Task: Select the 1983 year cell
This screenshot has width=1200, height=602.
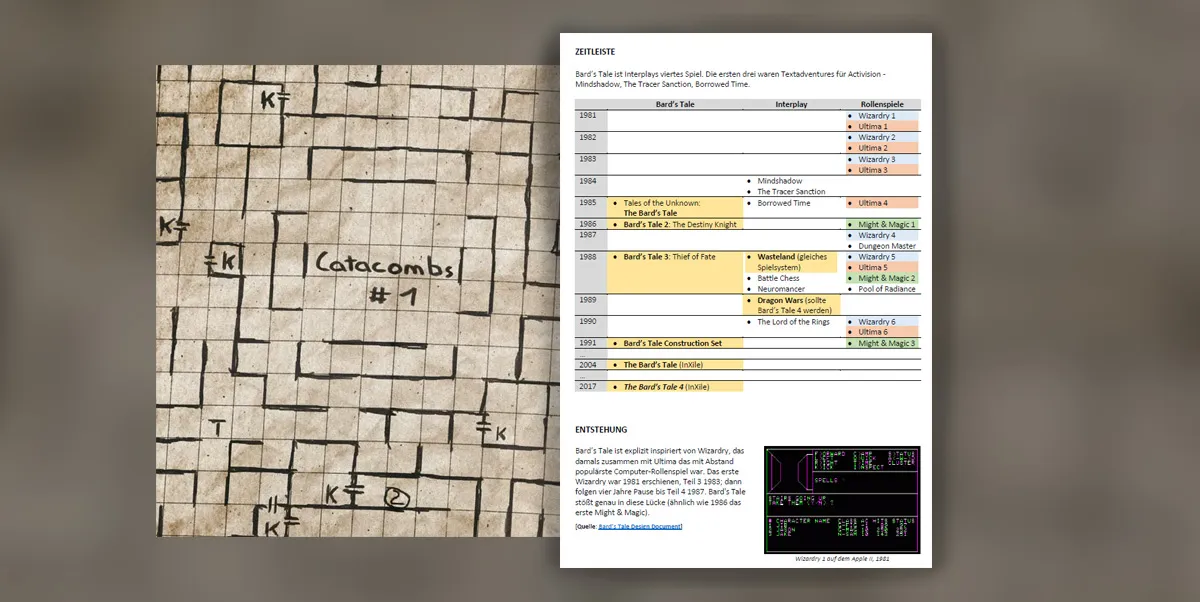Action: [x=591, y=164]
